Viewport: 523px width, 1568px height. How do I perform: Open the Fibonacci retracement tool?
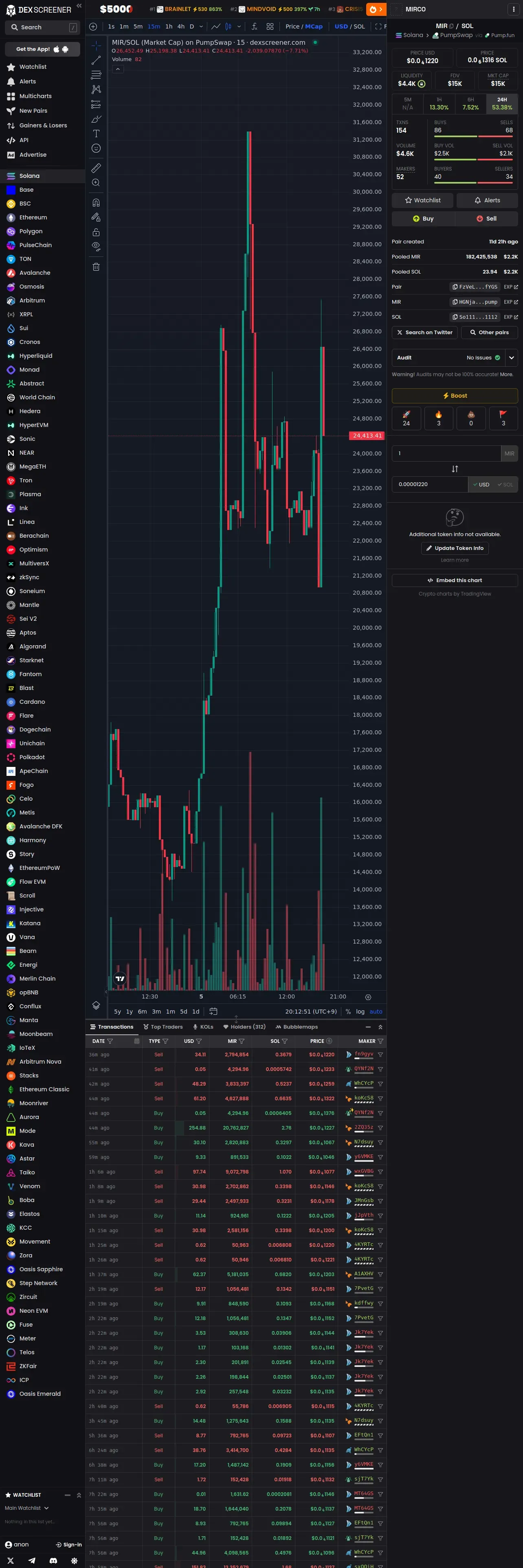click(96, 75)
